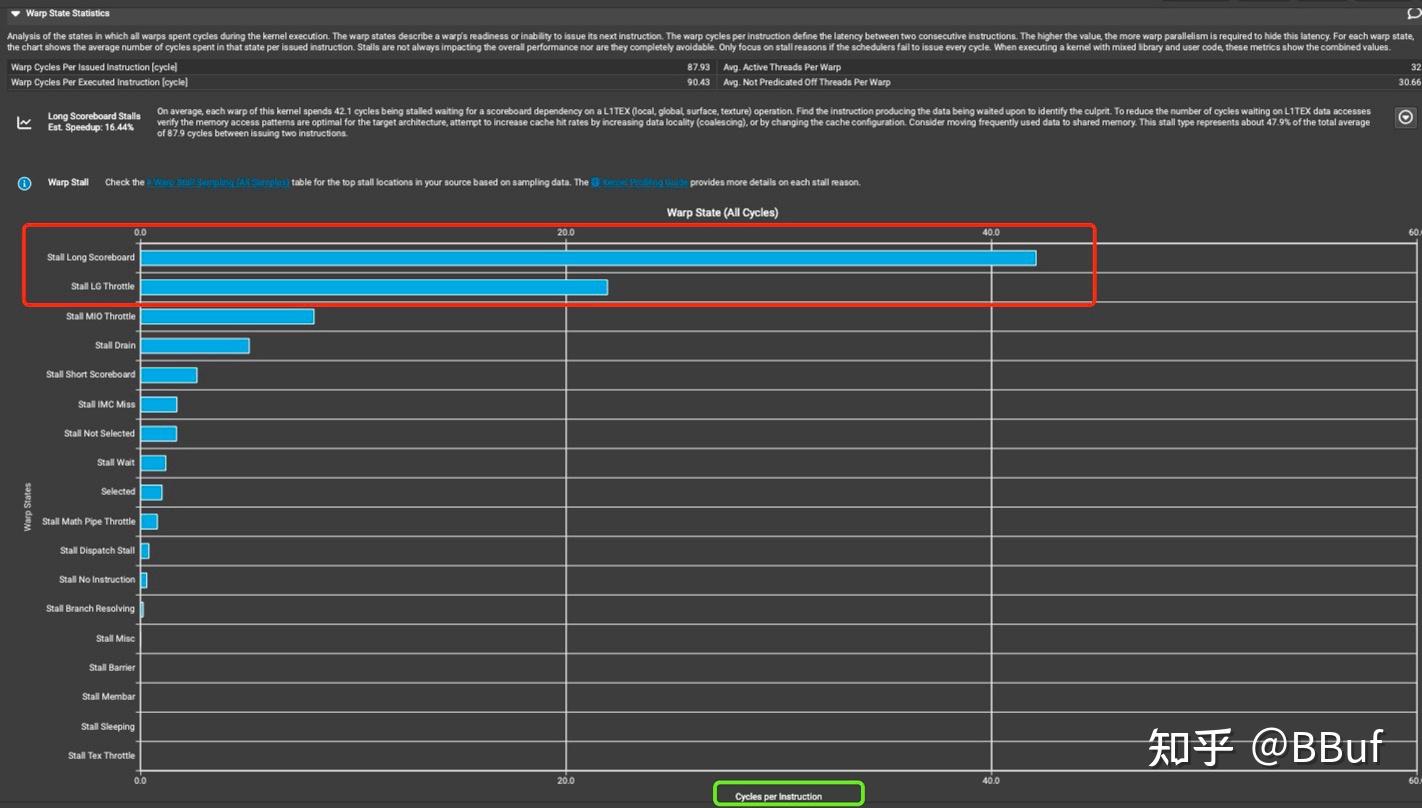Expand the Long Scoreboard Stalls rule dropdown button
The height and width of the screenshot is (808, 1422).
[1405, 118]
